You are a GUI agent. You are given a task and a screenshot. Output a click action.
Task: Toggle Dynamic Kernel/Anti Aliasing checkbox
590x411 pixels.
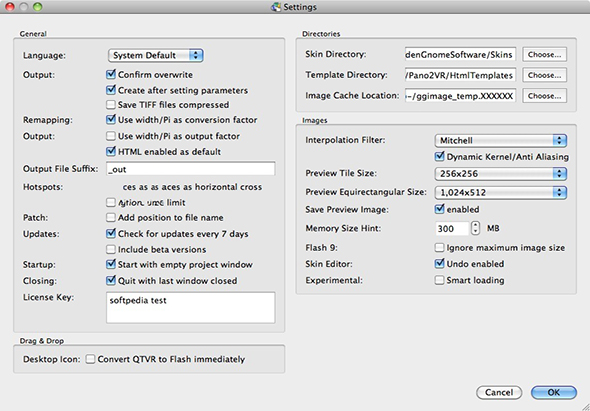439,156
